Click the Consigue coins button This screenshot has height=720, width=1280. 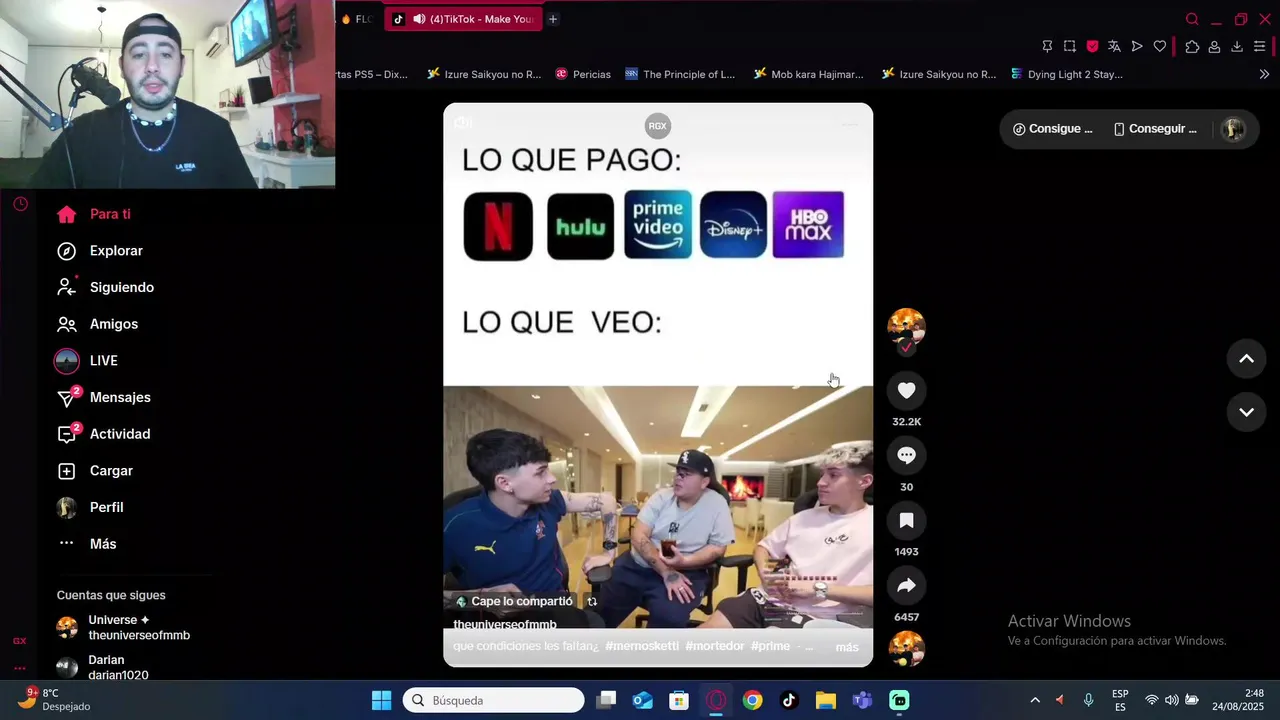[x=1053, y=129]
